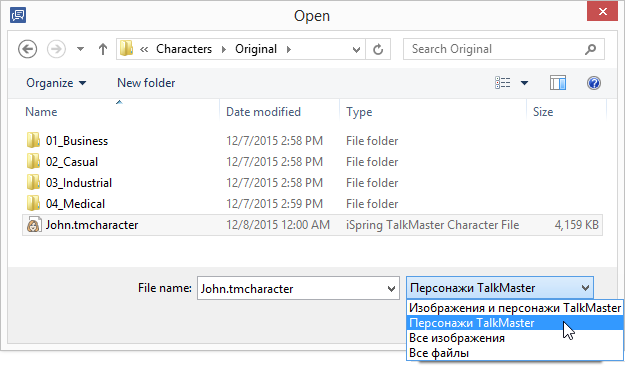The width and height of the screenshot is (625, 368).
Task: Click the John.tmcharacter file icon
Action: point(33,225)
